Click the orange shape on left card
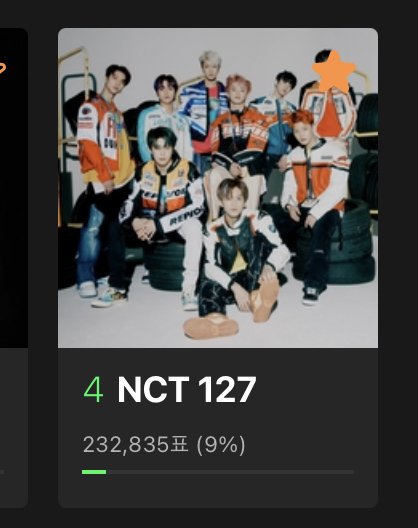 [3, 68]
